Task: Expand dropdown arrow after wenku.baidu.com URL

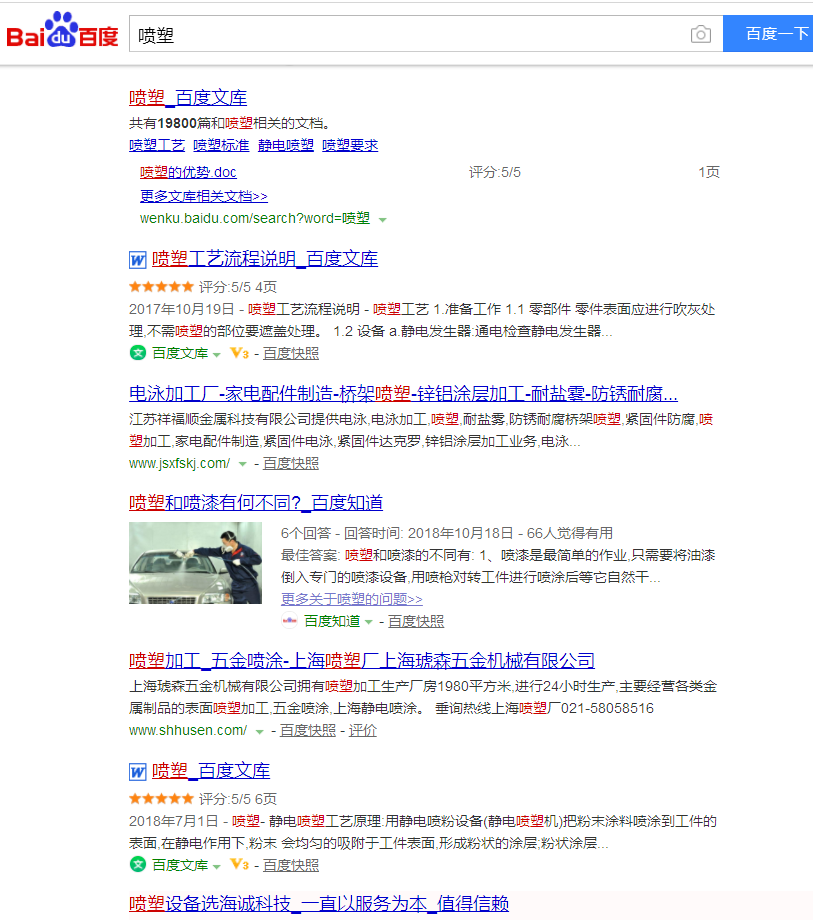Action: click(382, 220)
